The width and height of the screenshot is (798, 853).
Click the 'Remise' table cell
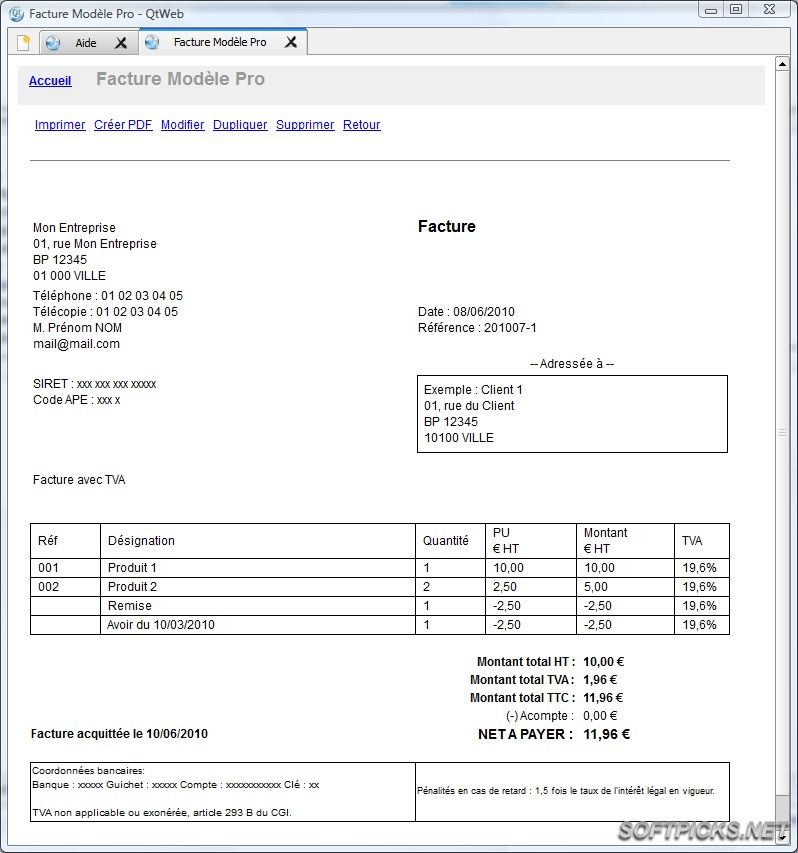[x=258, y=606]
